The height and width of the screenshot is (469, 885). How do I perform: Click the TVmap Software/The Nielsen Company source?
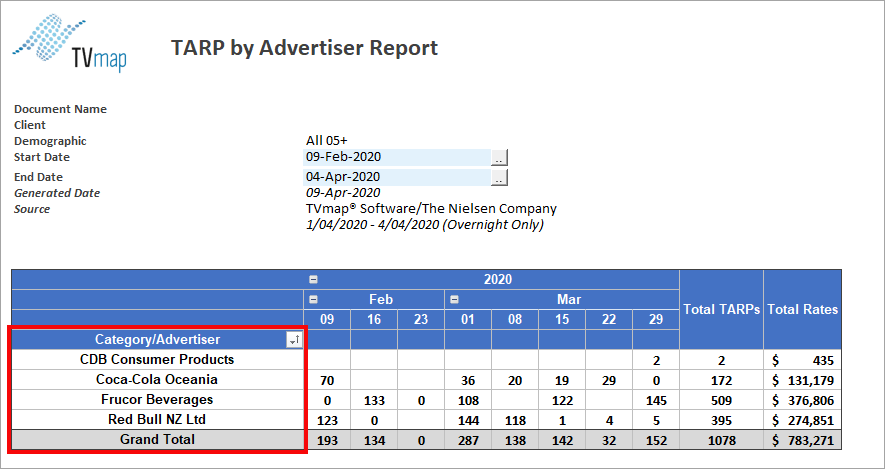tap(431, 209)
